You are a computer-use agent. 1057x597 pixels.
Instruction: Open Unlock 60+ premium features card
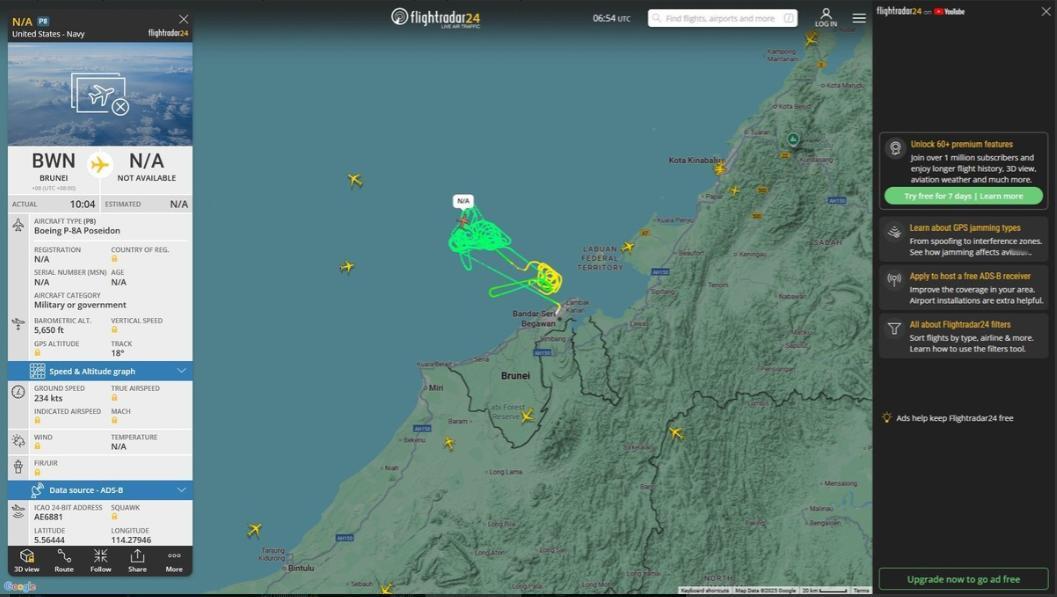(x=963, y=170)
